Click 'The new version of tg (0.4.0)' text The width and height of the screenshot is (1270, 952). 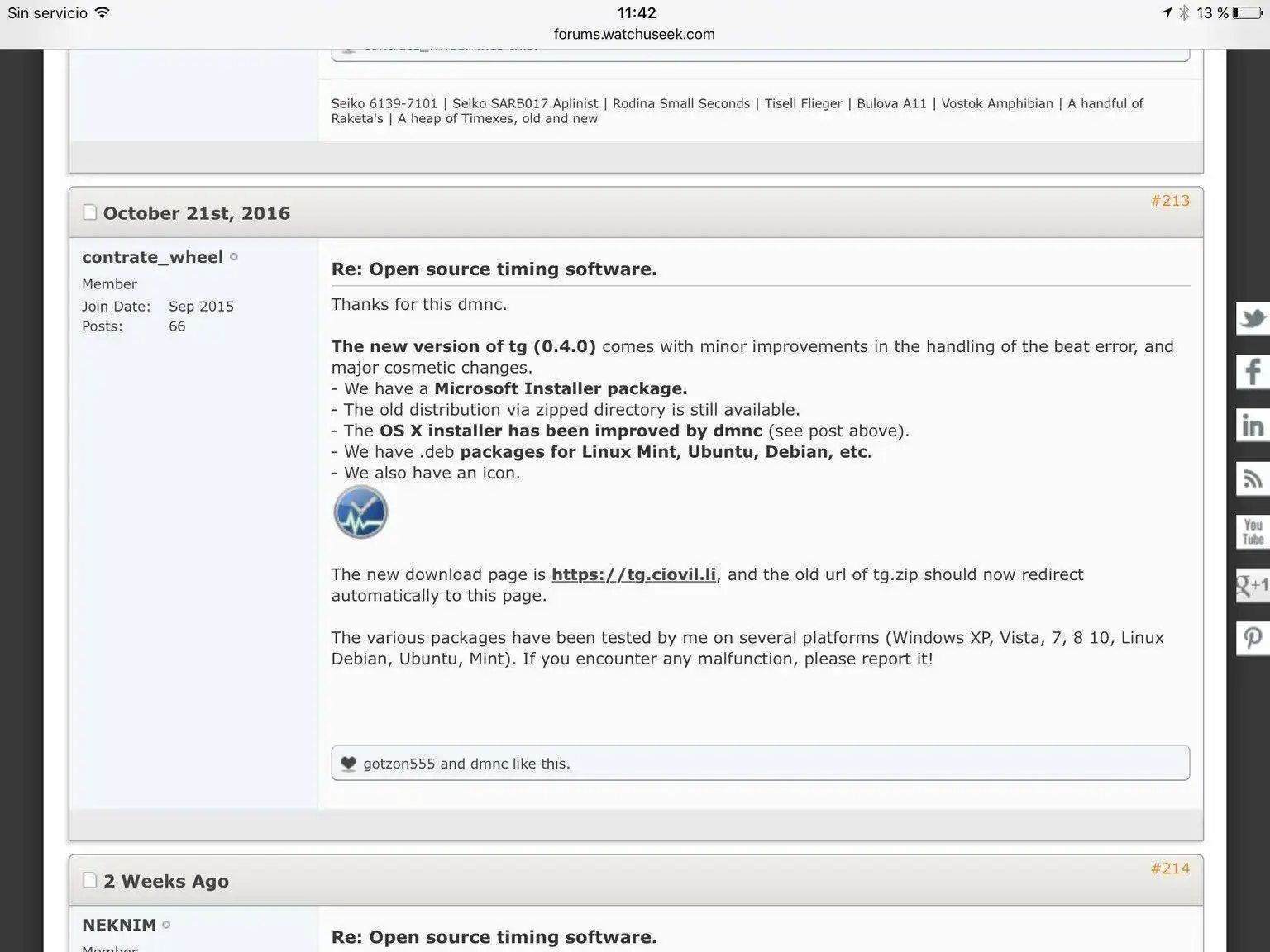[x=464, y=346]
